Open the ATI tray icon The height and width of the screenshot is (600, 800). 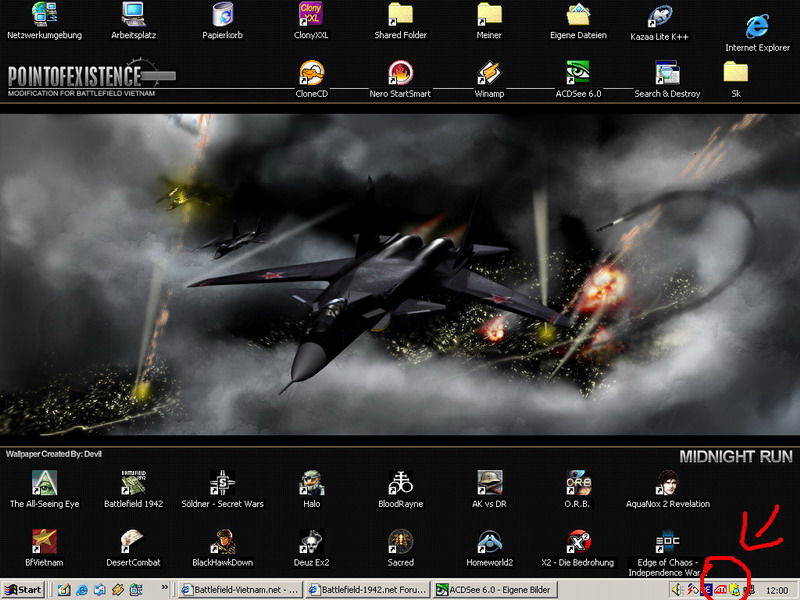[x=720, y=590]
